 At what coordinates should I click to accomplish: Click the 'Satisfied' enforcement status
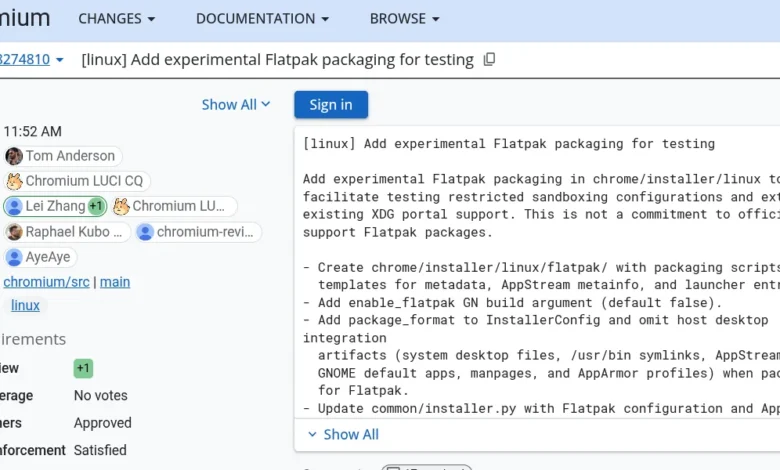tap(100, 450)
